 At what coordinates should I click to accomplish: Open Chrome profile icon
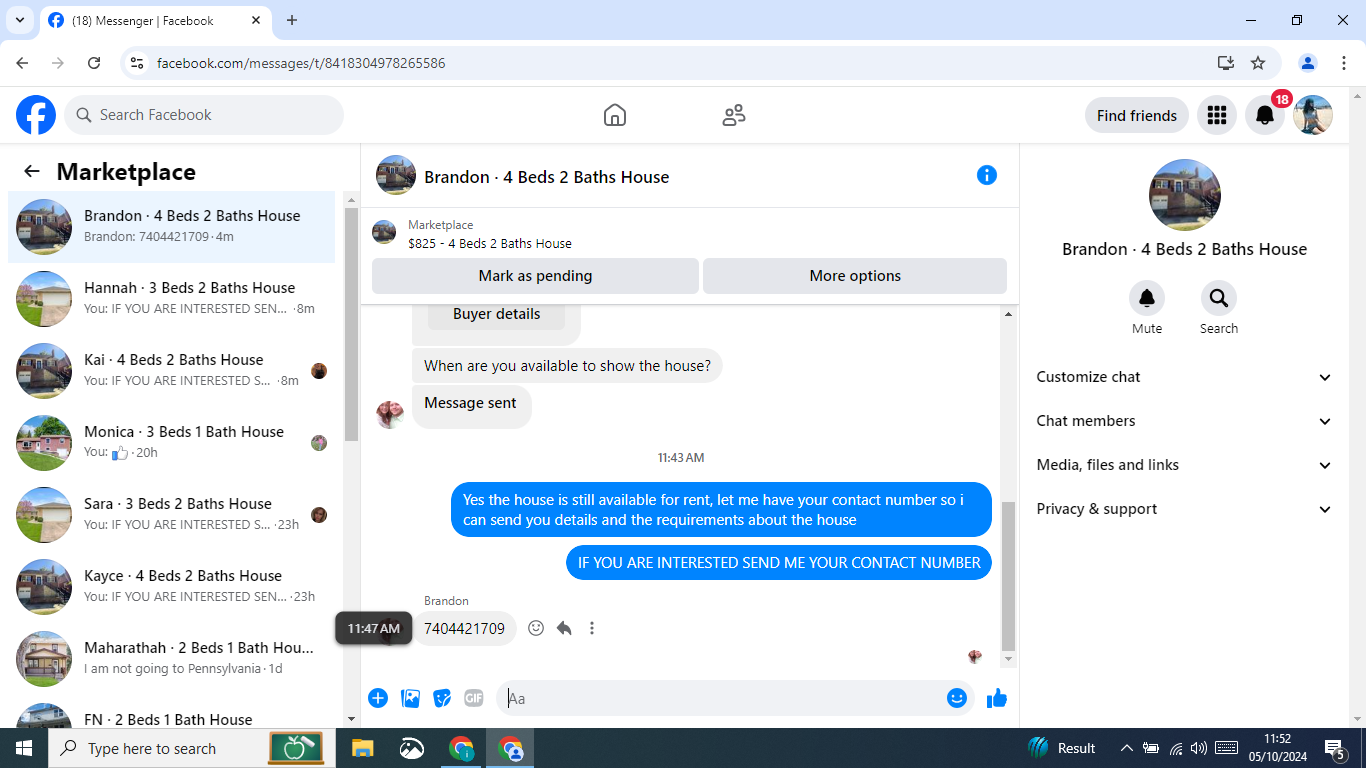pos(1308,63)
